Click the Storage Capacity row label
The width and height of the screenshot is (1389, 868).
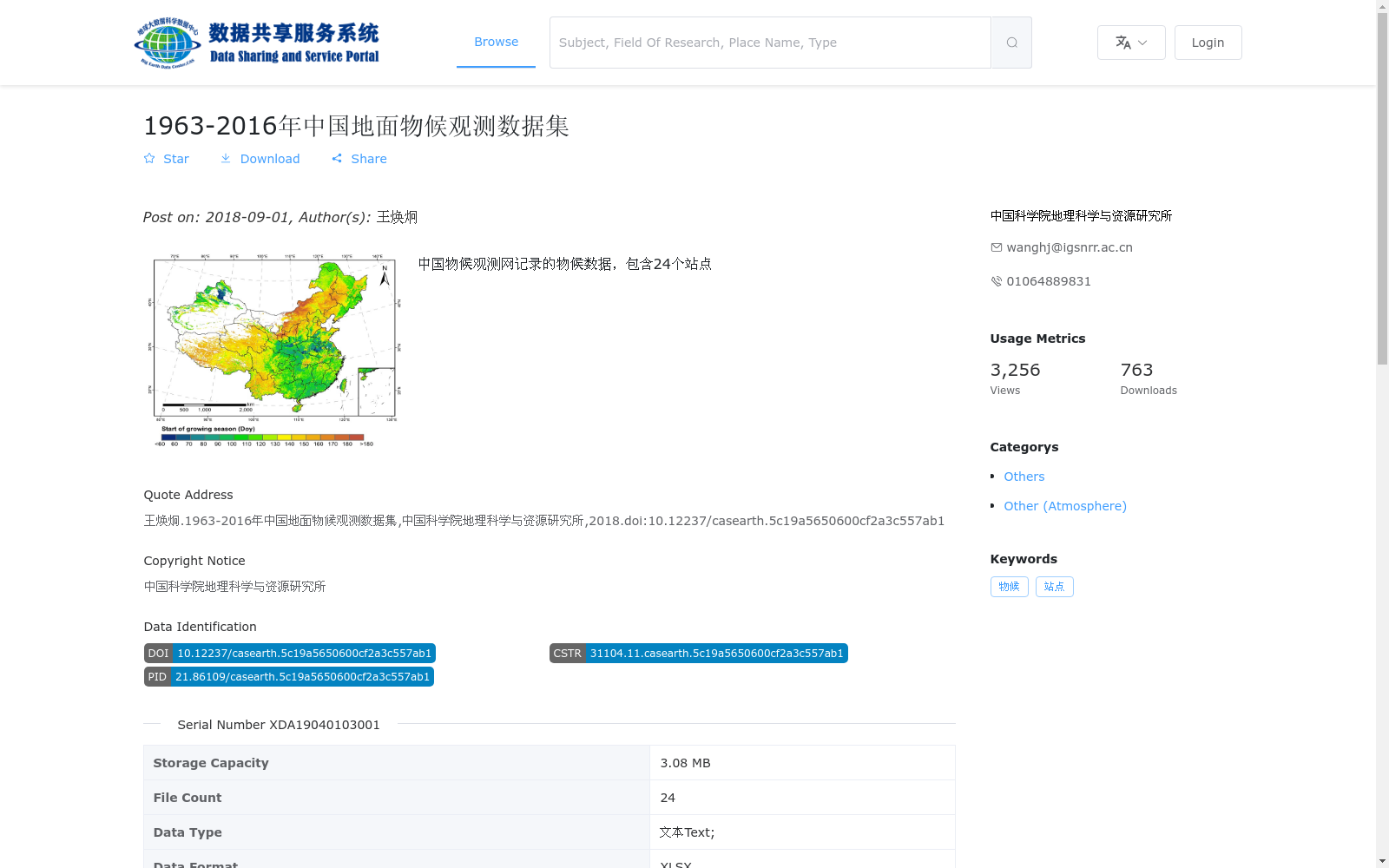(x=211, y=763)
